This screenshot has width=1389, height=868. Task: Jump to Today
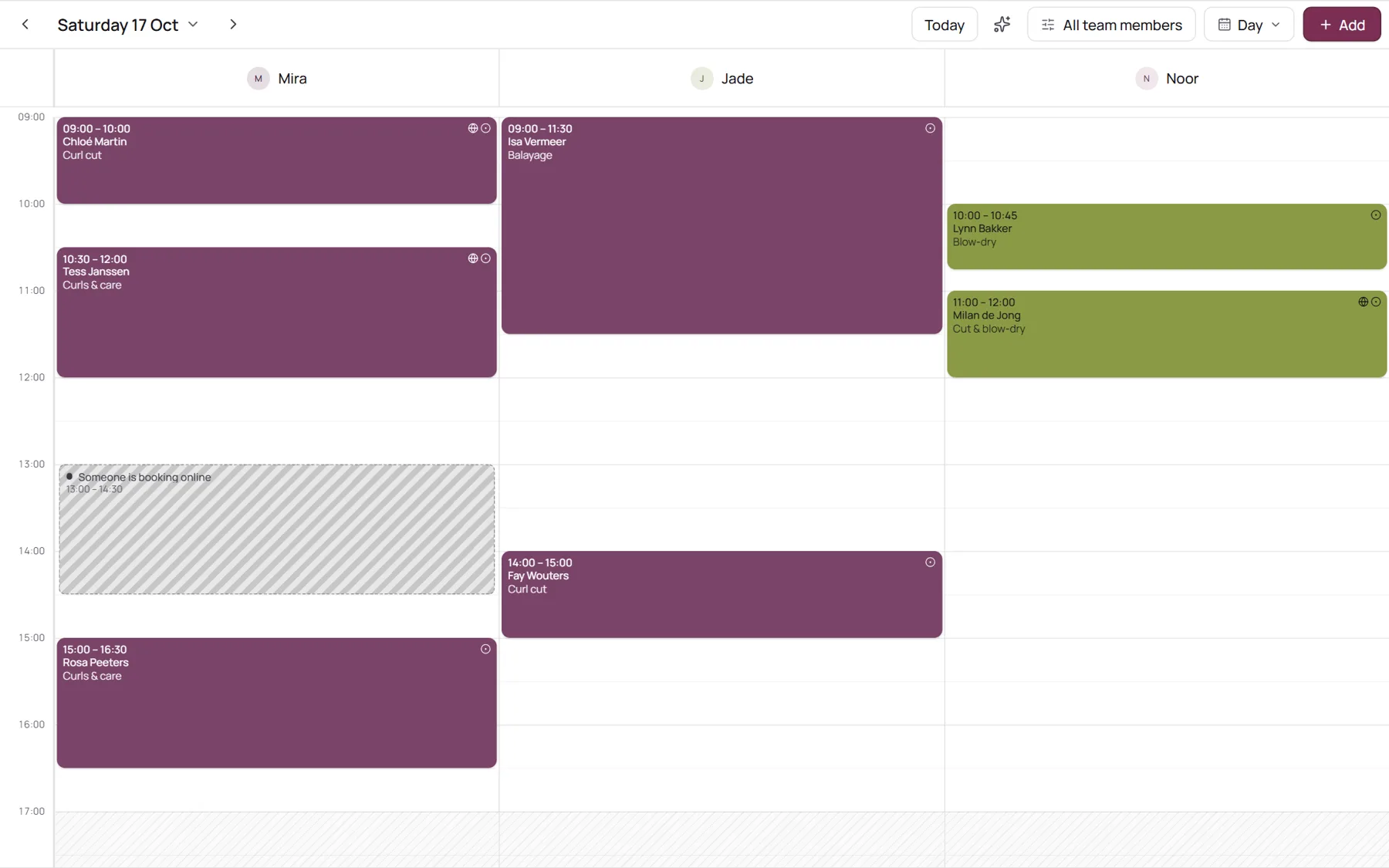945,25
